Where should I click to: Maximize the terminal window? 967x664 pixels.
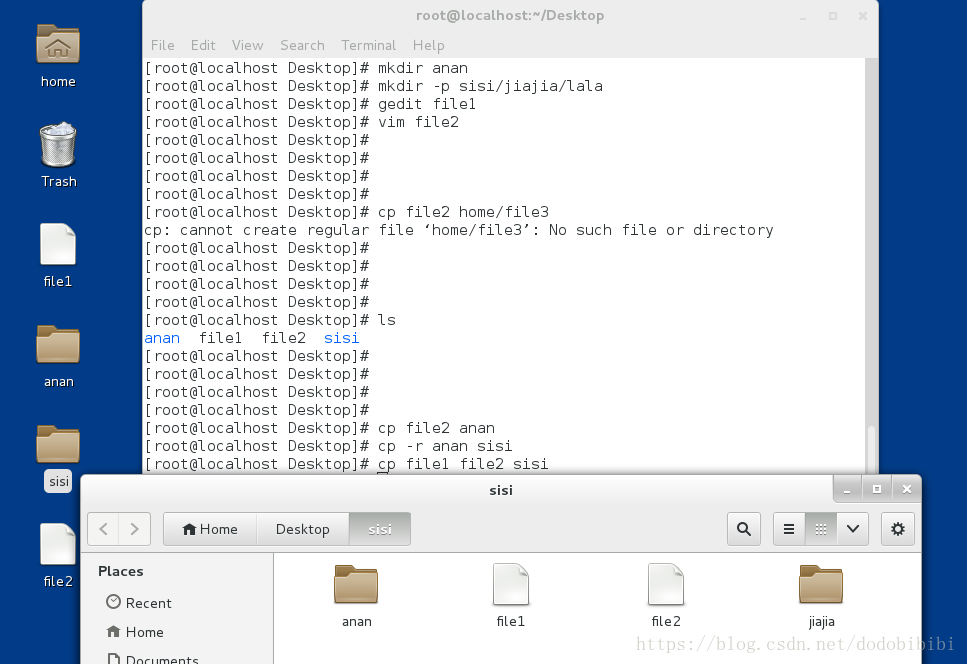pyautogui.click(x=833, y=17)
